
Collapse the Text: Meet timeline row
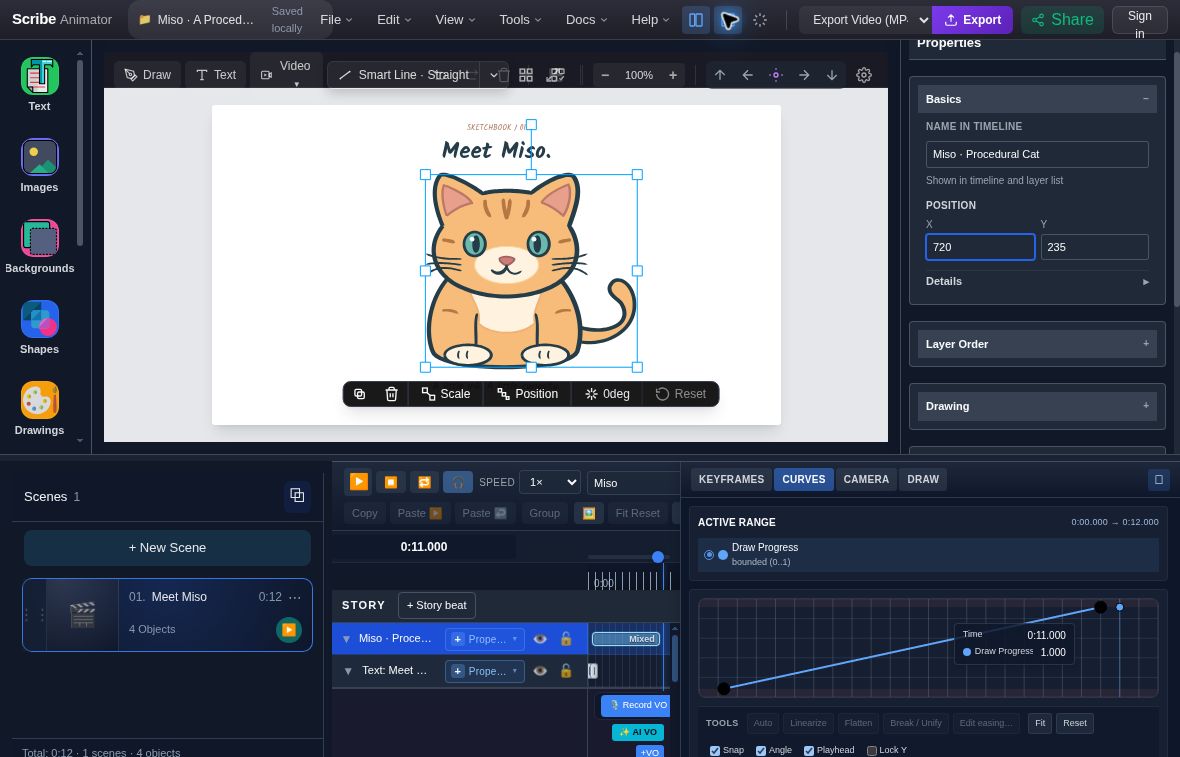click(348, 670)
